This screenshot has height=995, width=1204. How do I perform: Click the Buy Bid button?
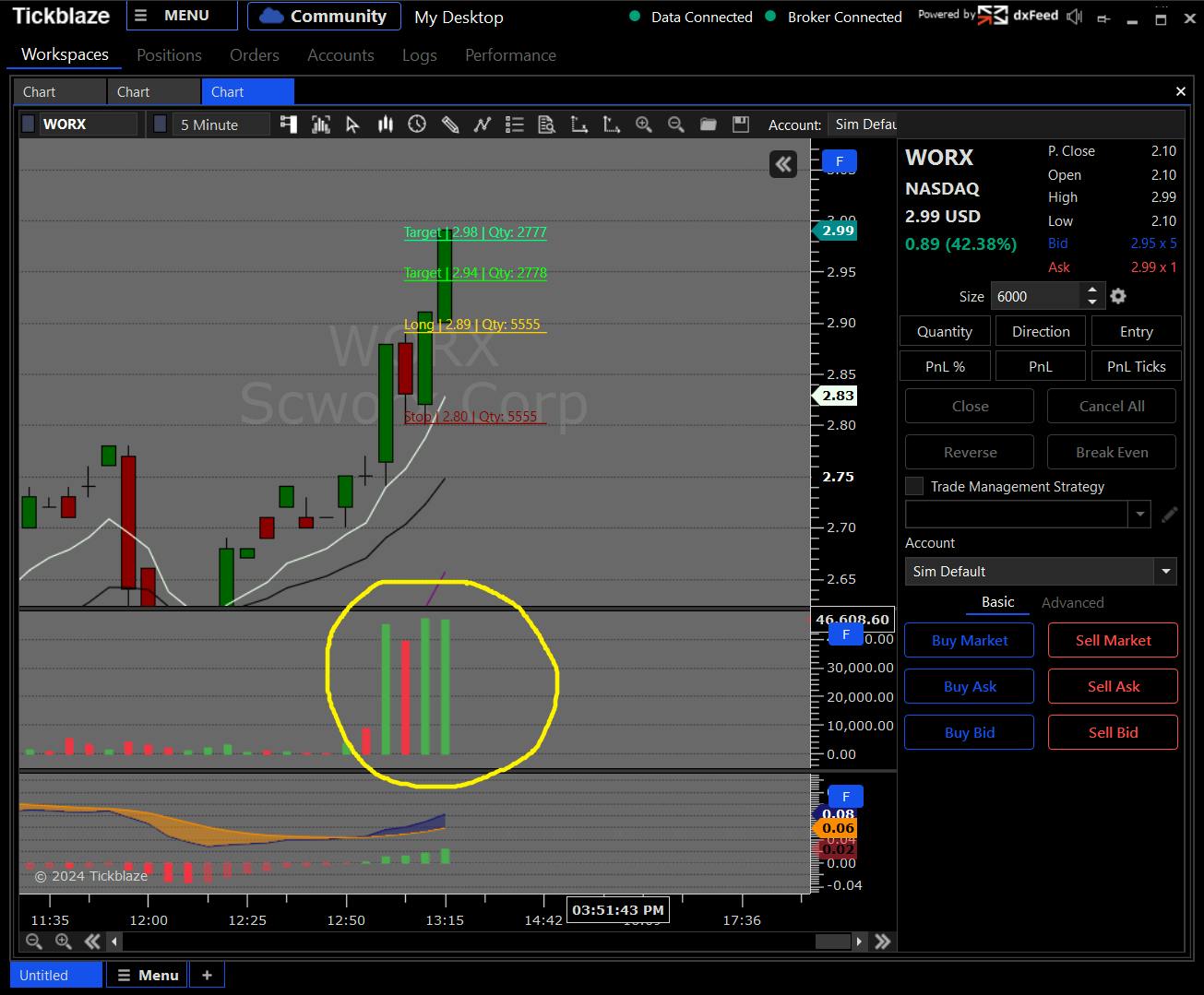pos(970,732)
